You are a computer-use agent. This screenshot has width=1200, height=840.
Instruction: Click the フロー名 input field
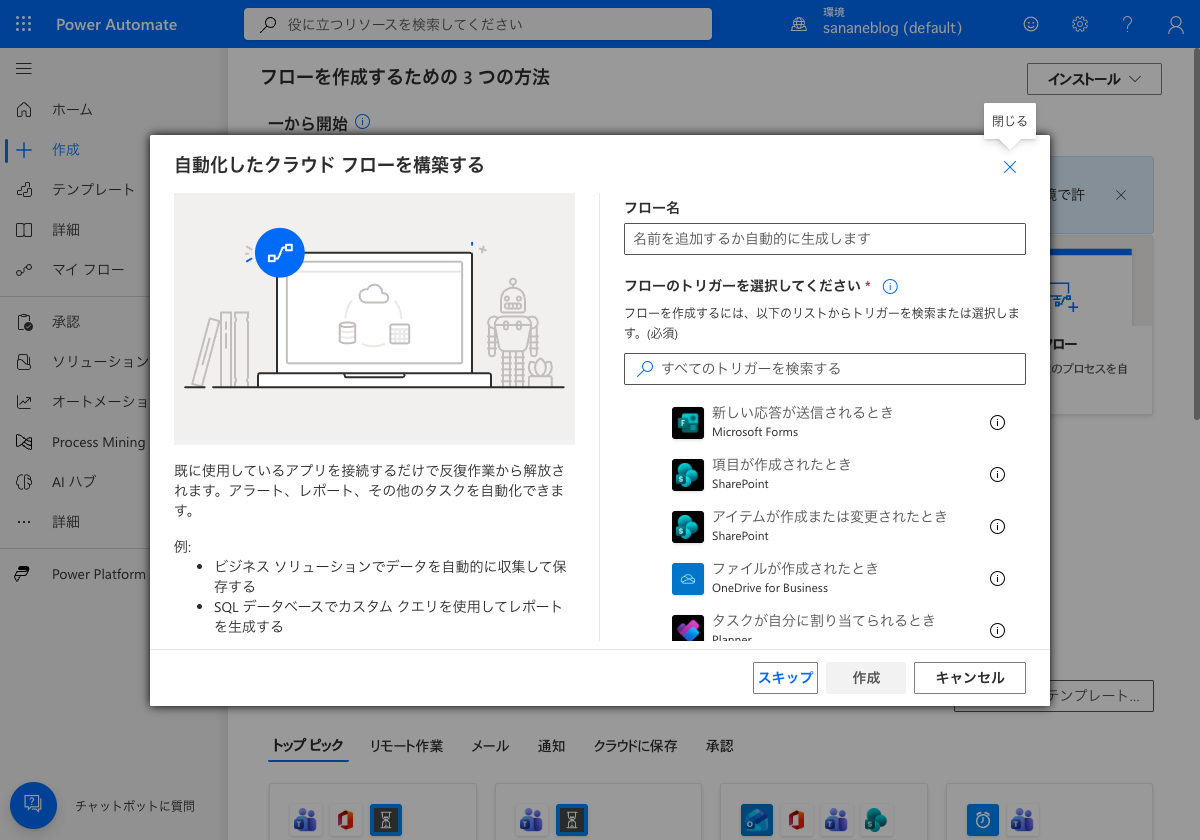[825, 239]
